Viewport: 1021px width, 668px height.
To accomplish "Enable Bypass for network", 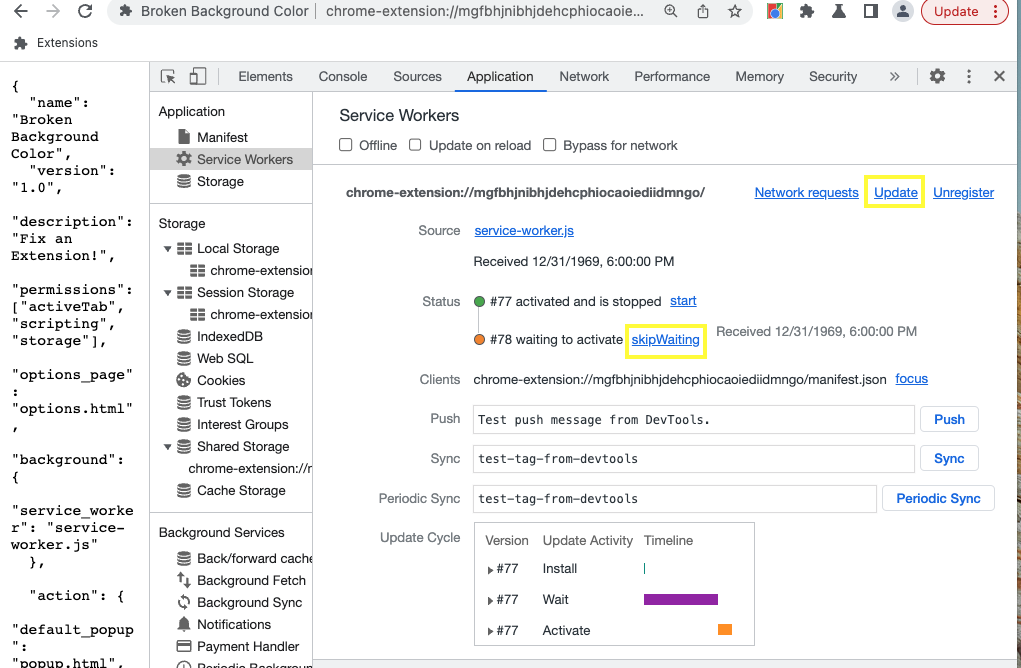I will tap(549, 145).
